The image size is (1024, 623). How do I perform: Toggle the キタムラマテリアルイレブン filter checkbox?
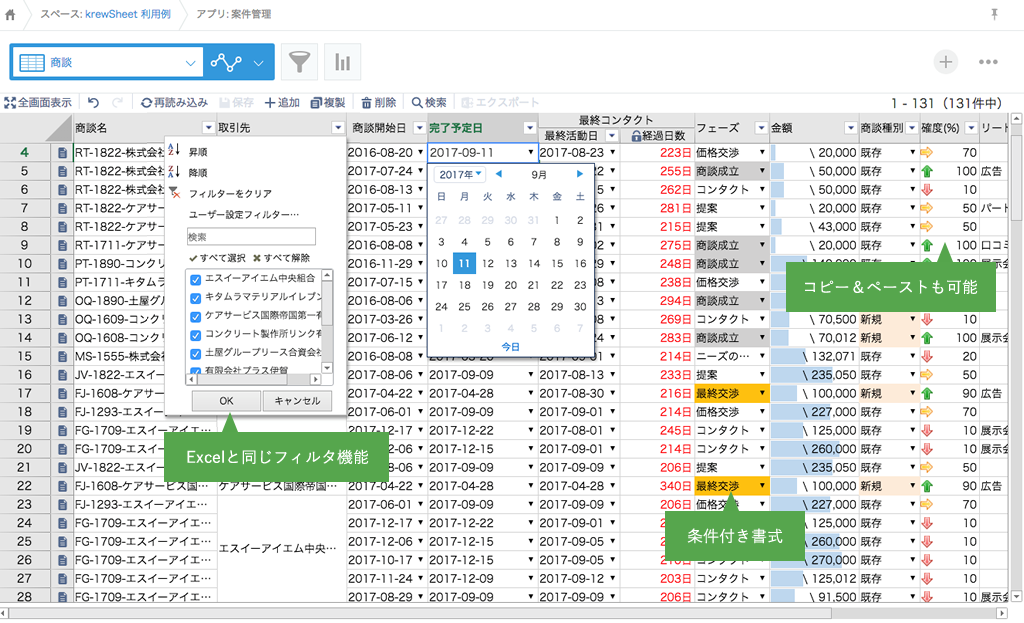[x=195, y=298]
